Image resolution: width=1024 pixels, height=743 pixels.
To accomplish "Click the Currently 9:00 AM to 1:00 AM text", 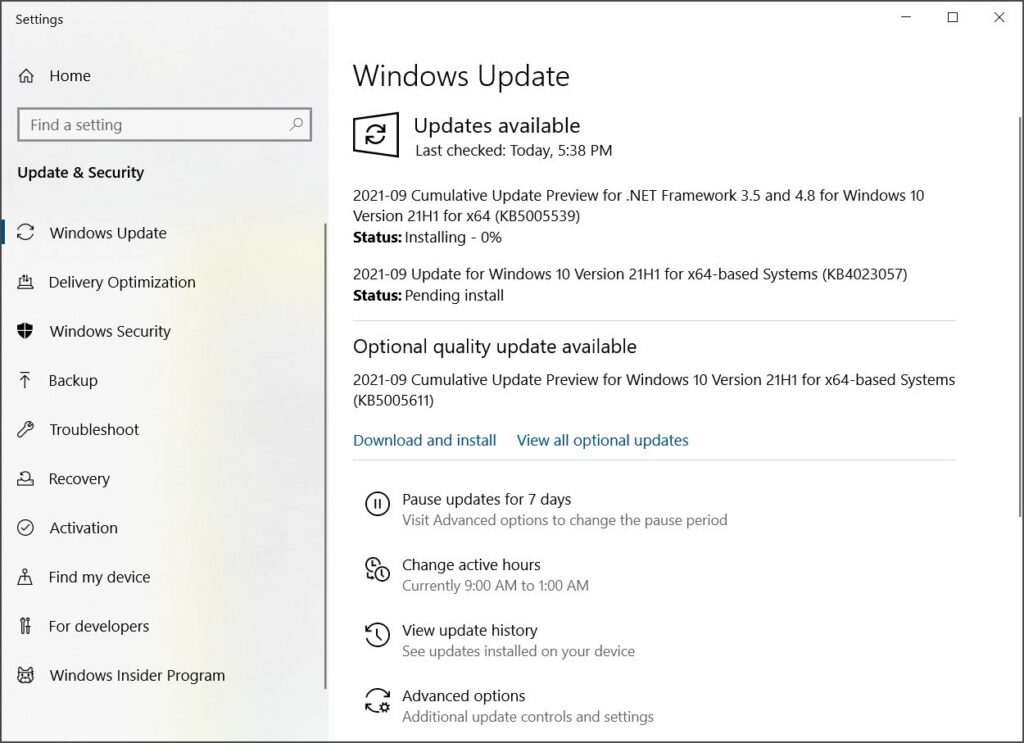I will click(495, 585).
